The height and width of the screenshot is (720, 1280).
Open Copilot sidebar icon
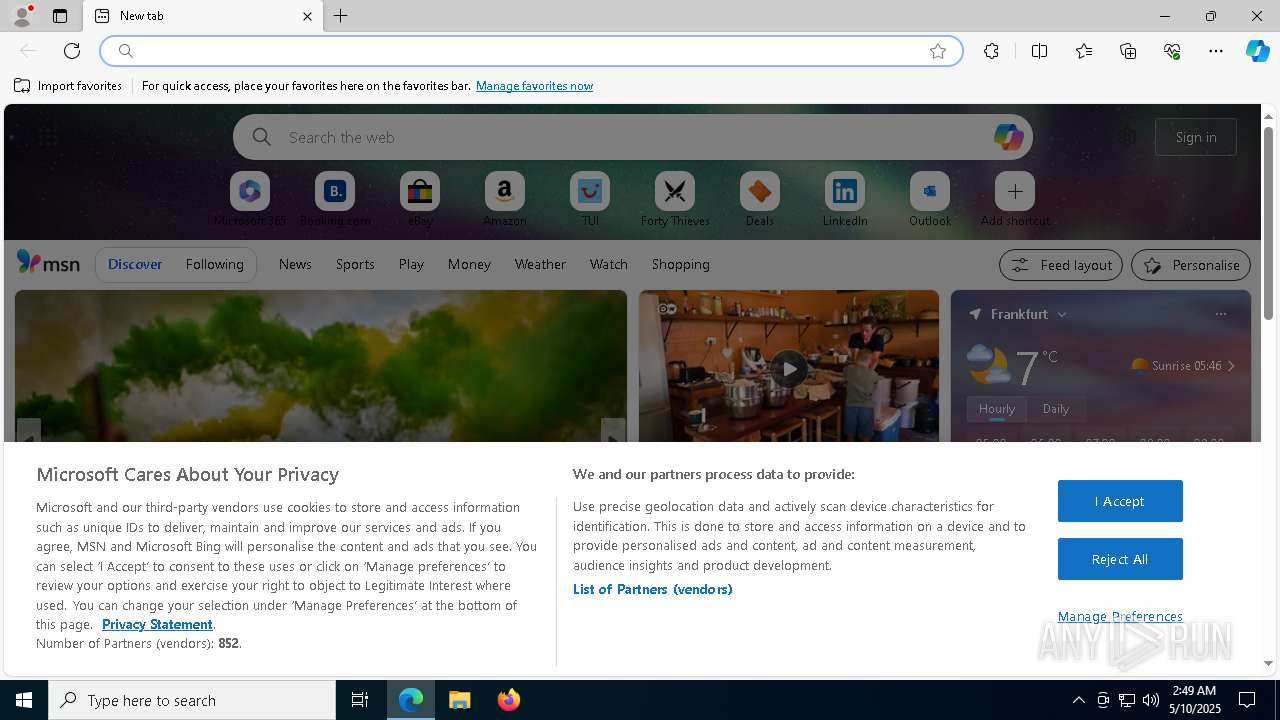tap(1257, 51)
